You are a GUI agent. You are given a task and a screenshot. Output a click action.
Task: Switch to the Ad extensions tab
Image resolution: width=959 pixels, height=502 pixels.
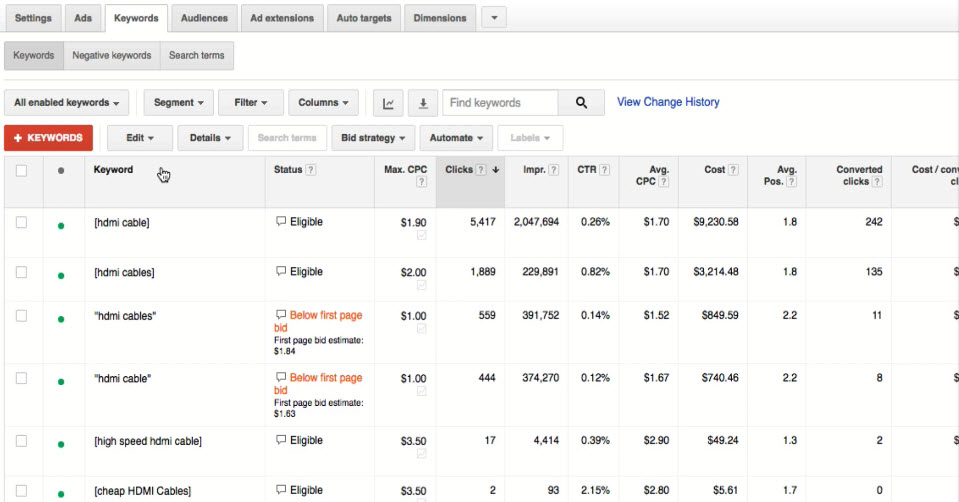click(282, 18)
